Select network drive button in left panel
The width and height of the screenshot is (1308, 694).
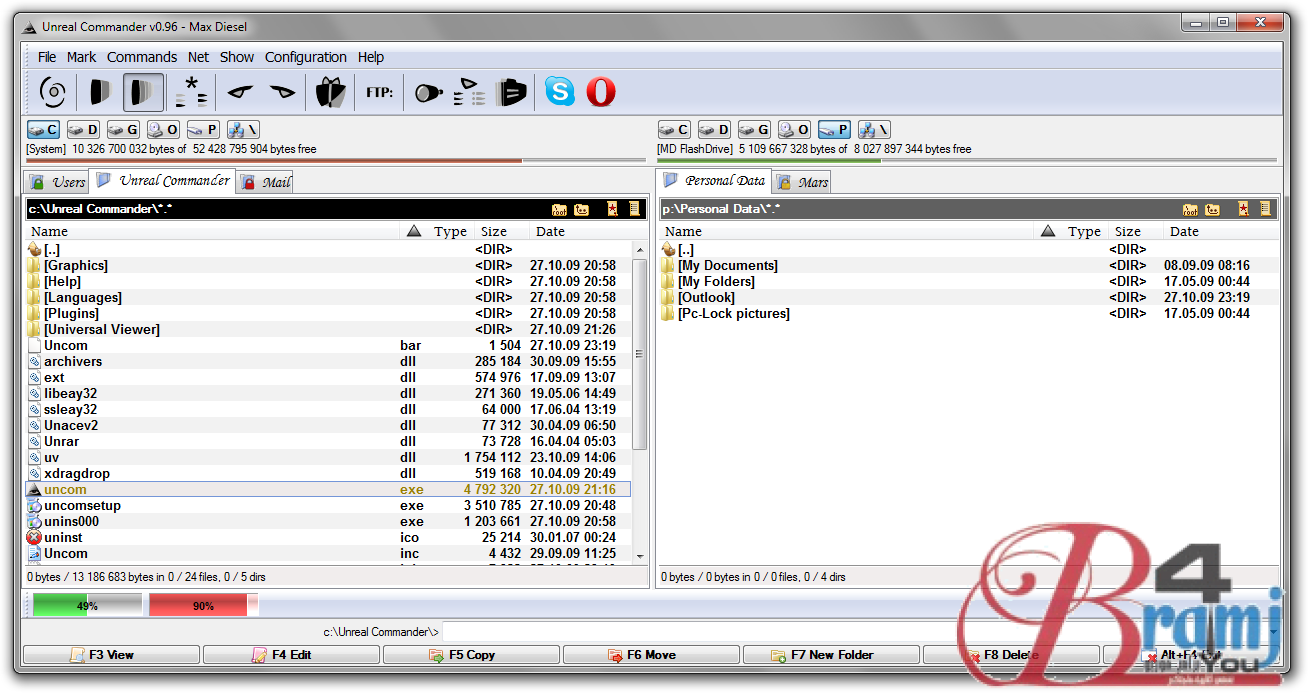[x=243, y=130]
